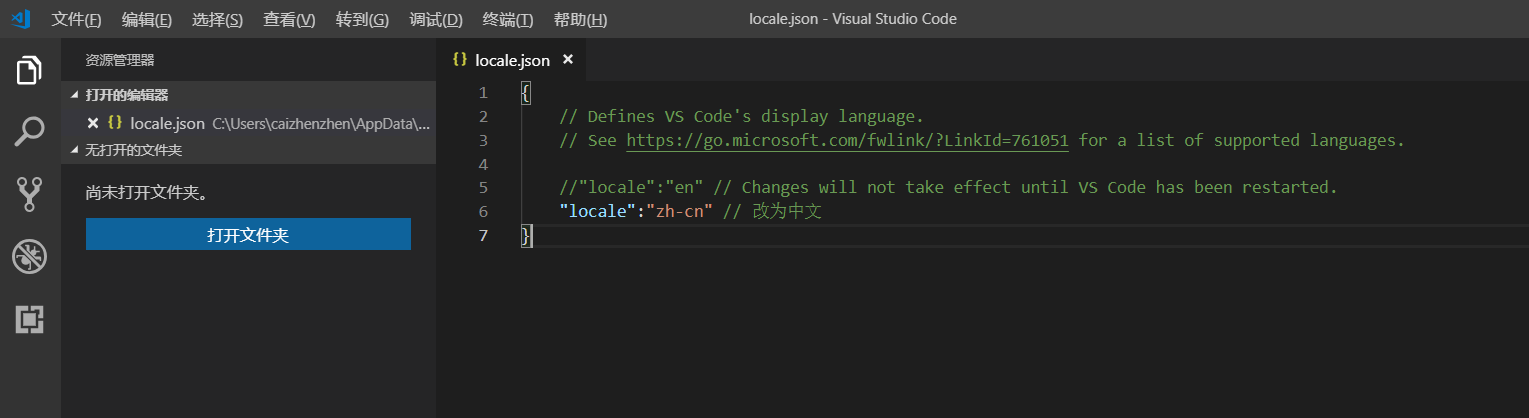Viewport: 1529px width, 418px height.
Task: Open the 终端(T) menu
Action: [507, 20]
